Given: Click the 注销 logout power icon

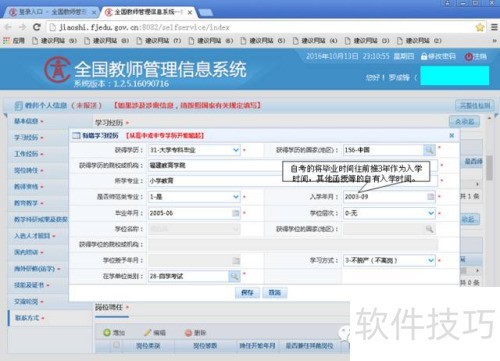Looking at the screenshot, I should point(469,57).
